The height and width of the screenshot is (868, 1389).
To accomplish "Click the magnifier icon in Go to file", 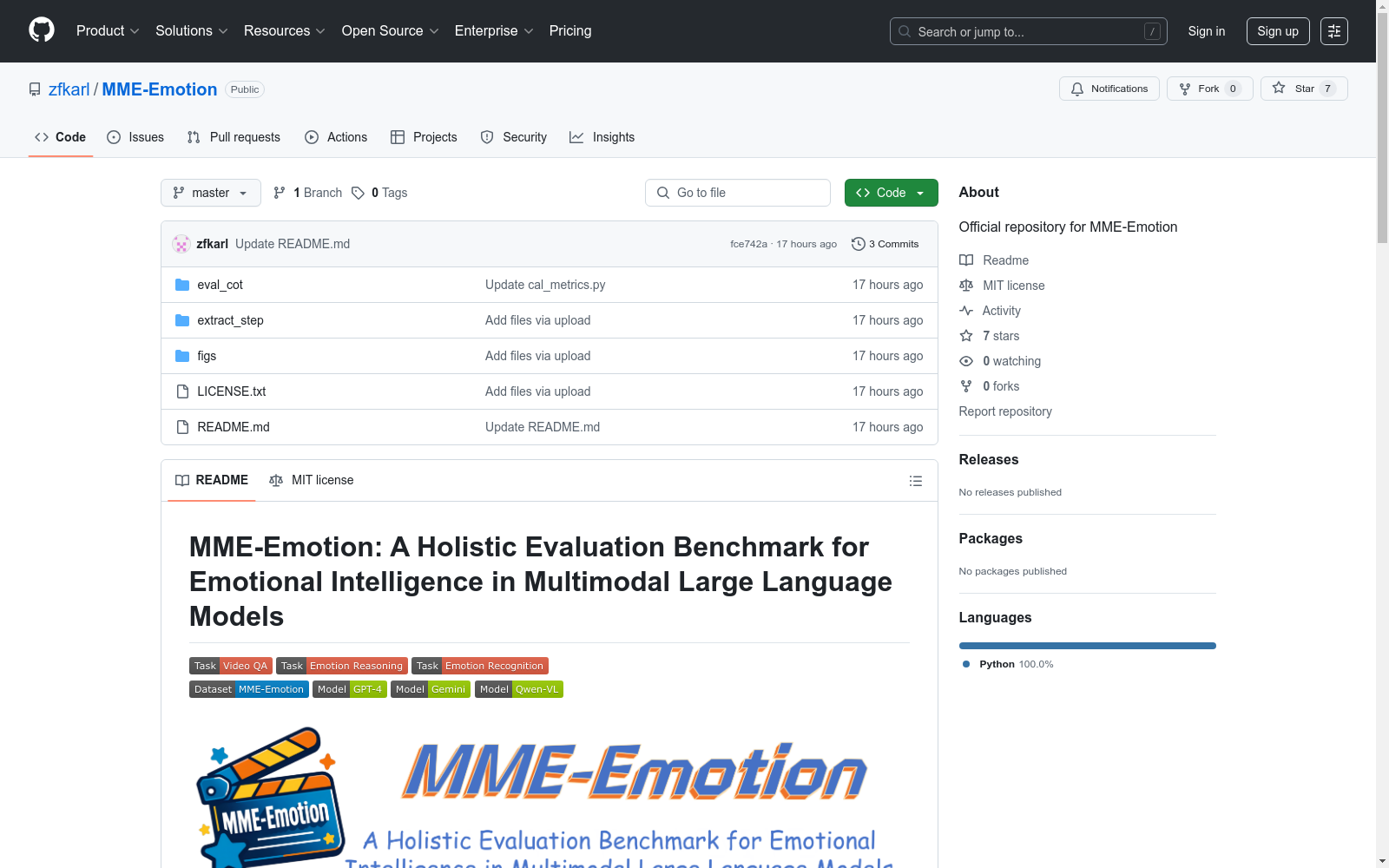I will click(663, 193).
